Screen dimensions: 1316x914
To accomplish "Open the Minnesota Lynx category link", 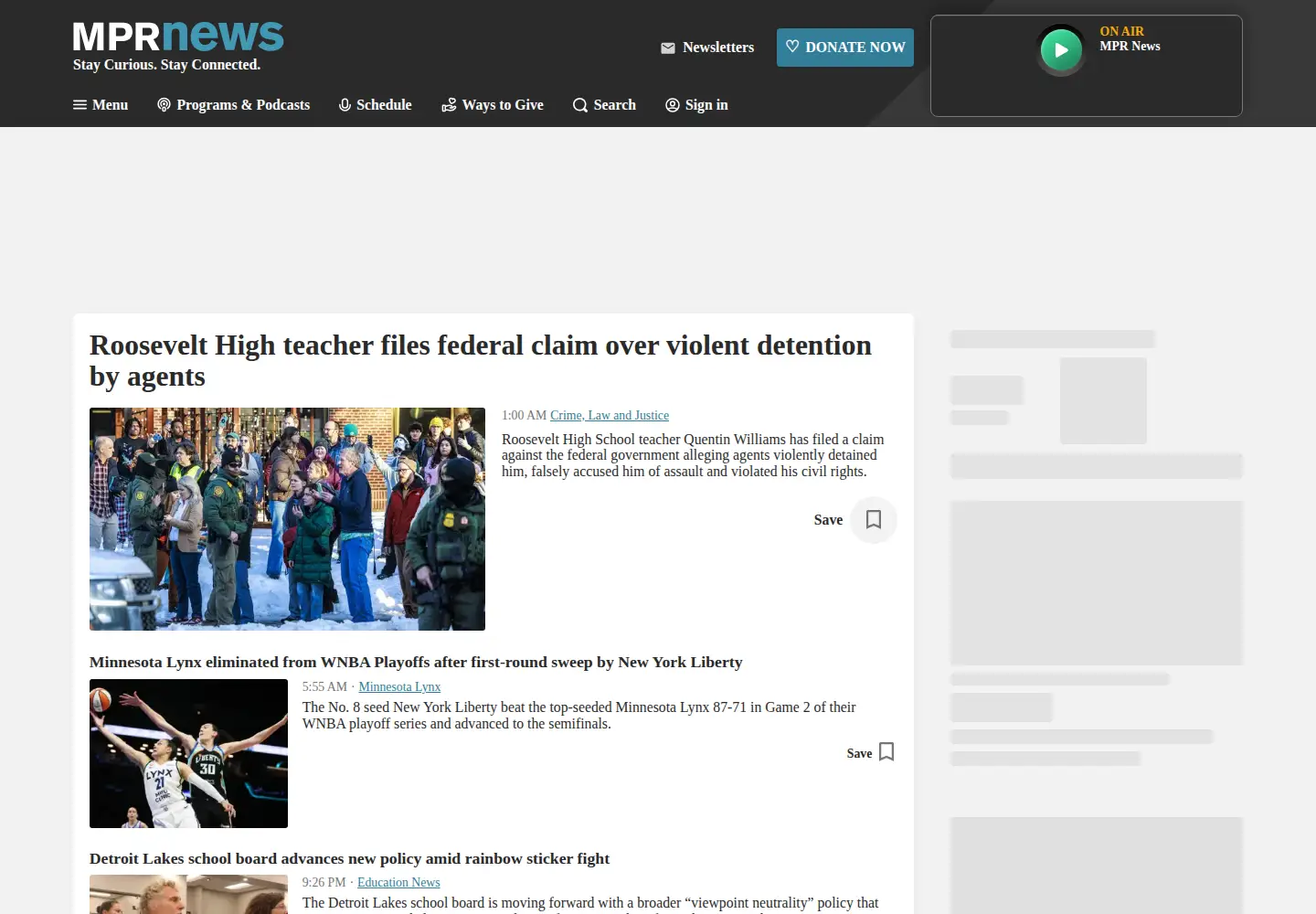I will tap(399, 686).
